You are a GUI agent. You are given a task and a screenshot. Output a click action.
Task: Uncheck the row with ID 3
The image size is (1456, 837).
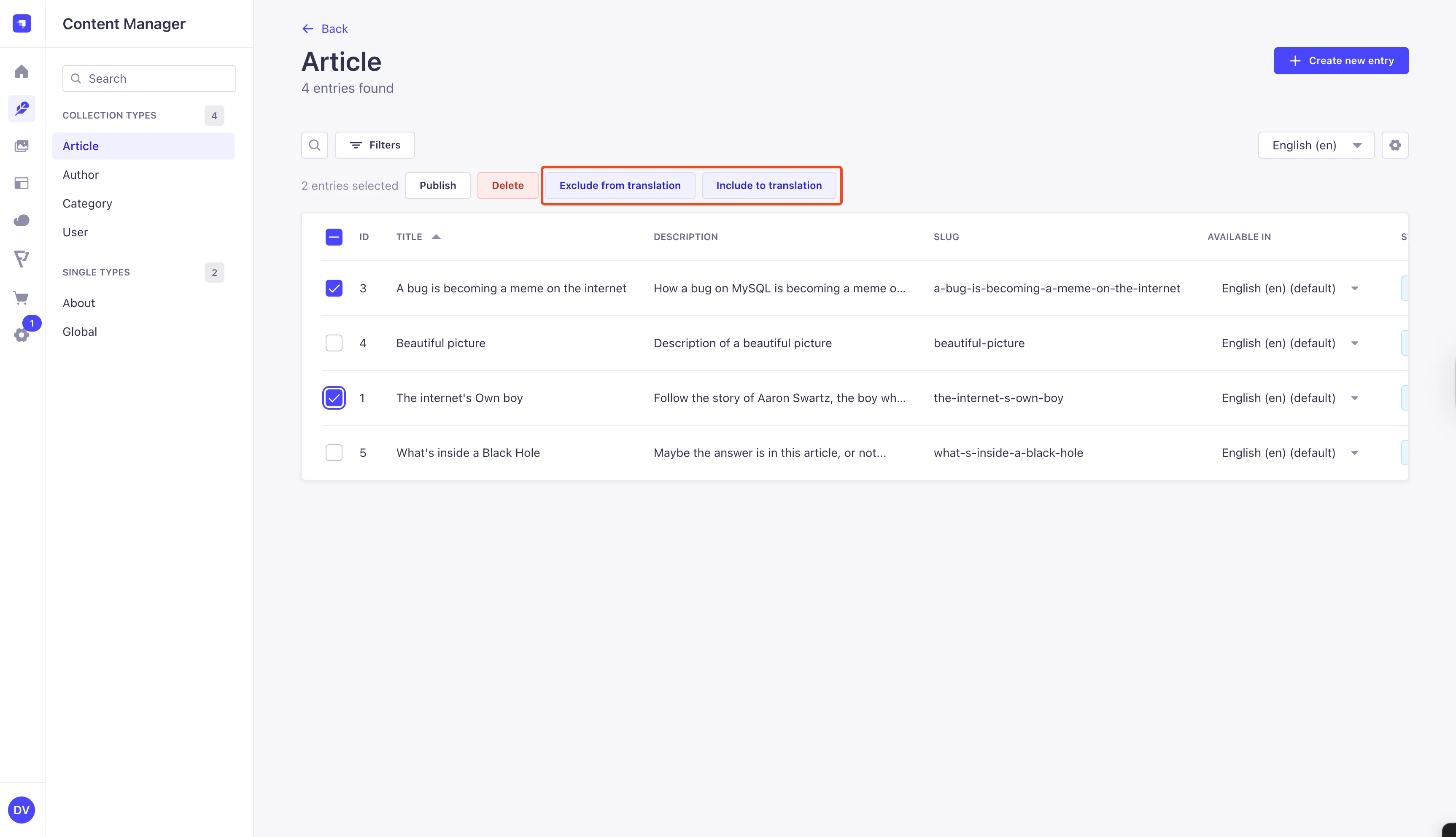pos(334,289)
